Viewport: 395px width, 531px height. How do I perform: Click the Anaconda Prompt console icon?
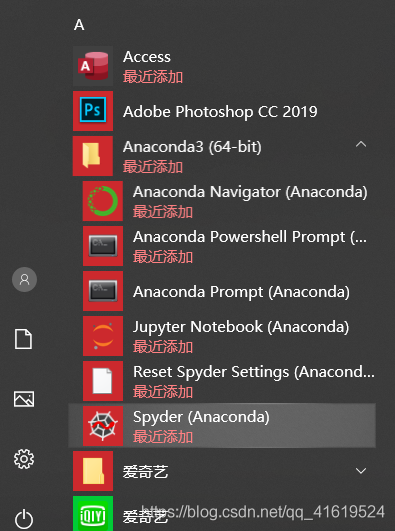pyautogui.click(x=103, y=291)
